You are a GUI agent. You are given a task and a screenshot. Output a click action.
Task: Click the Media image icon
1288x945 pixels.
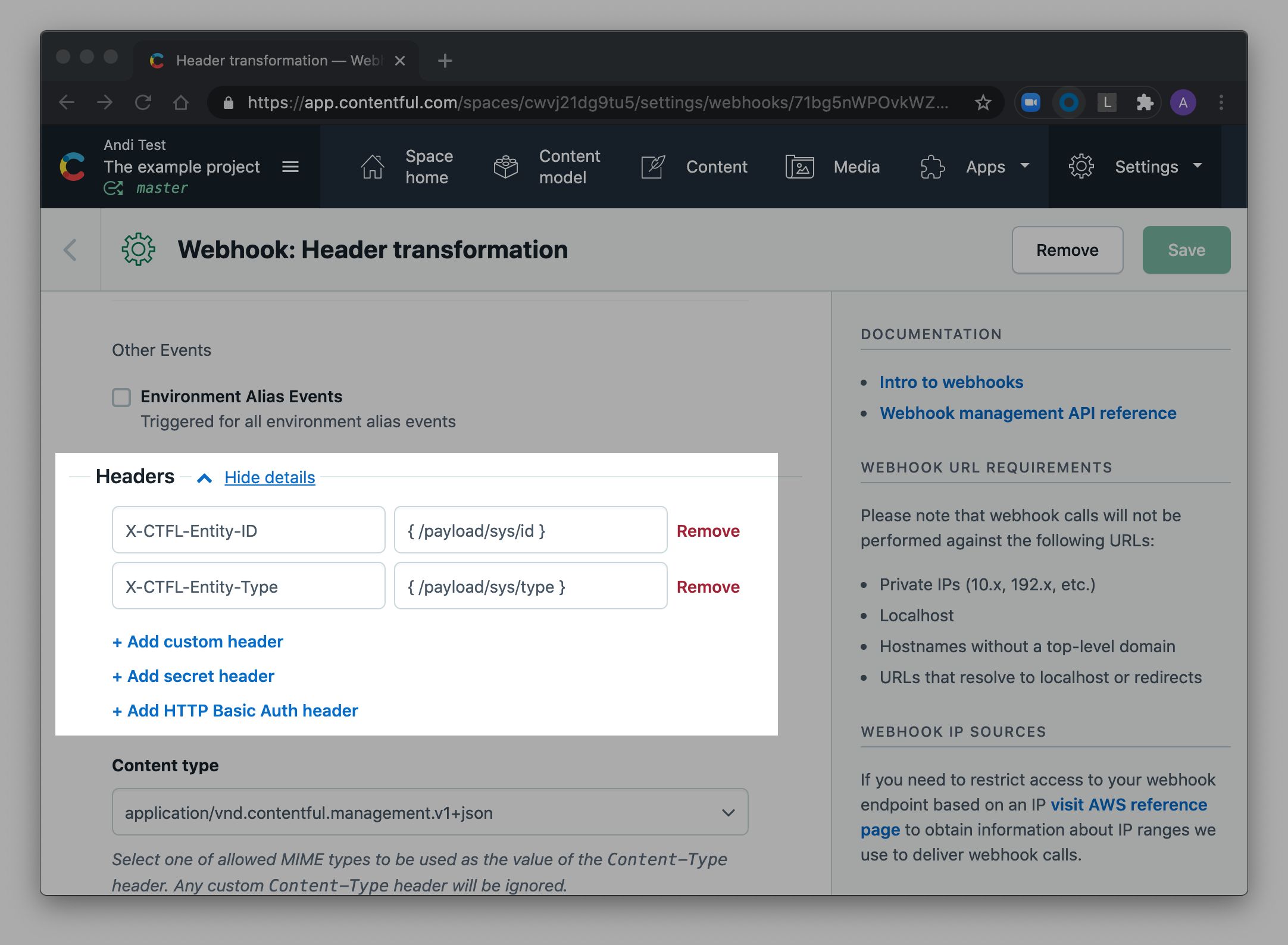pos(799,167)
